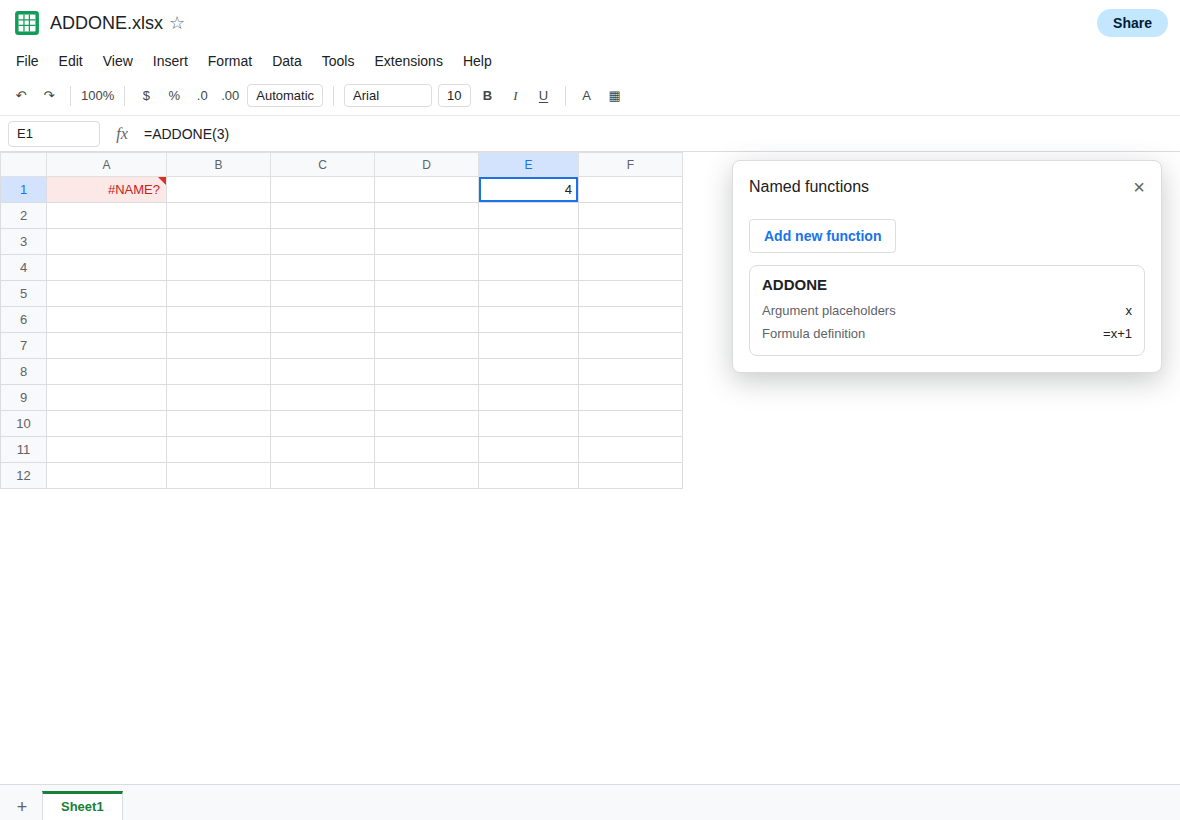Open the Format menu

coord(230,61)
